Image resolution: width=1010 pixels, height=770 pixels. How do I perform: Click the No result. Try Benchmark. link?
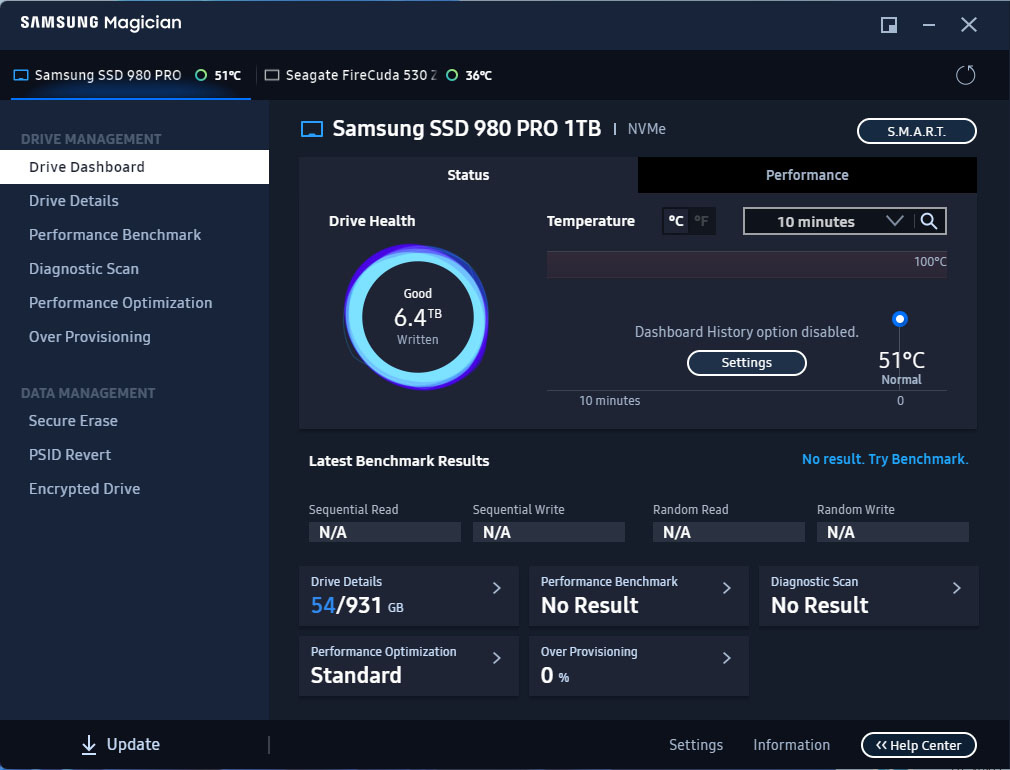pos(884,459)
